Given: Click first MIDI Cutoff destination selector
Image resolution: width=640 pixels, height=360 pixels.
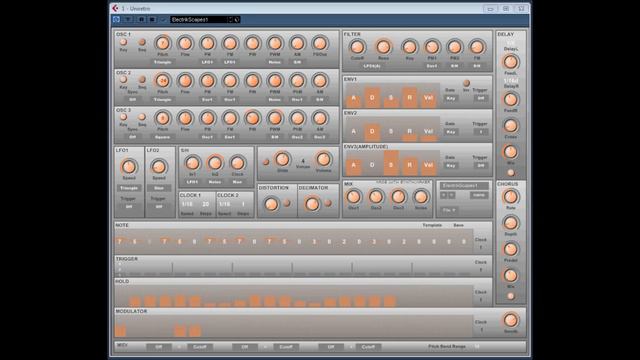Looking at the screenshot, I should pyautogui.click(x=200, y=347).
